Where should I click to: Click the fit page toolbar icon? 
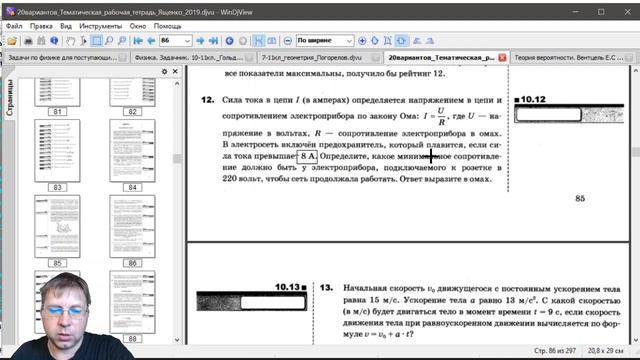click(388, 41)
